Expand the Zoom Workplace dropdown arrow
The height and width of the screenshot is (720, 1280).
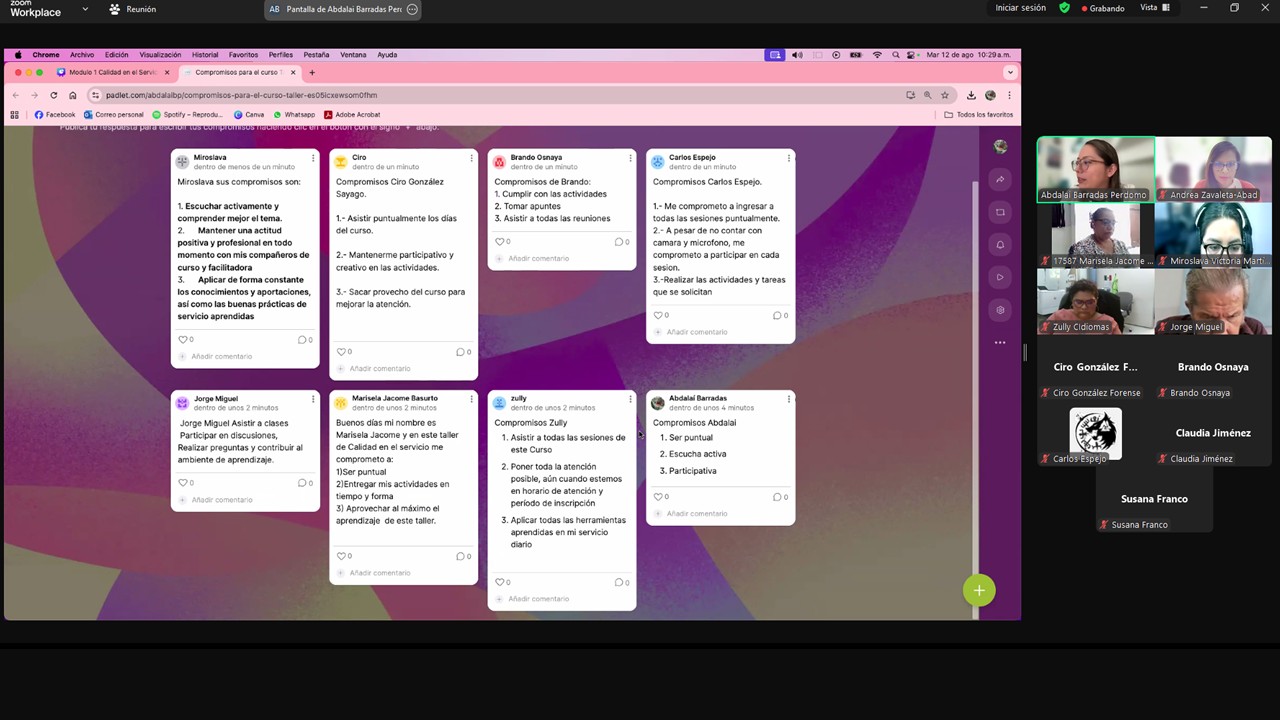tap(85, 9)
